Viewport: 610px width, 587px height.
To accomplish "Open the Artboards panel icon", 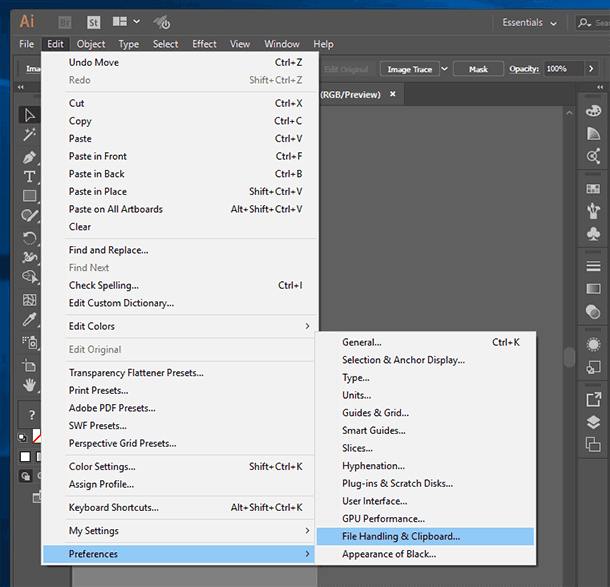I will (593, 444).
